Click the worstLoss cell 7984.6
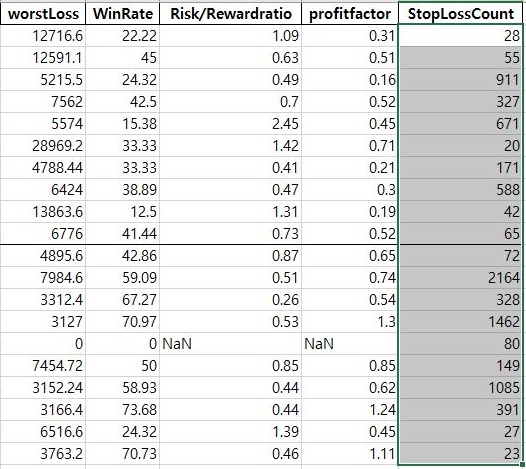The height and width of the screenshot is (469, 526). point(43,278)
